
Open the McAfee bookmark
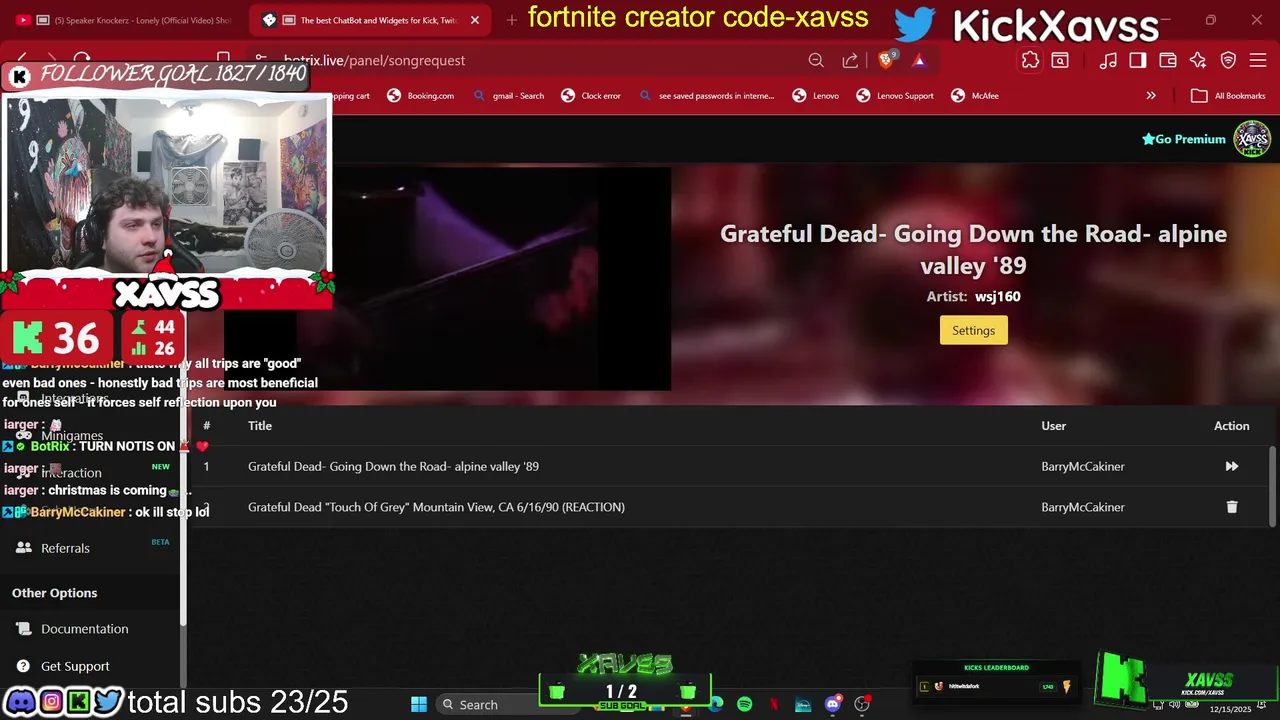(x=973, y=96)
